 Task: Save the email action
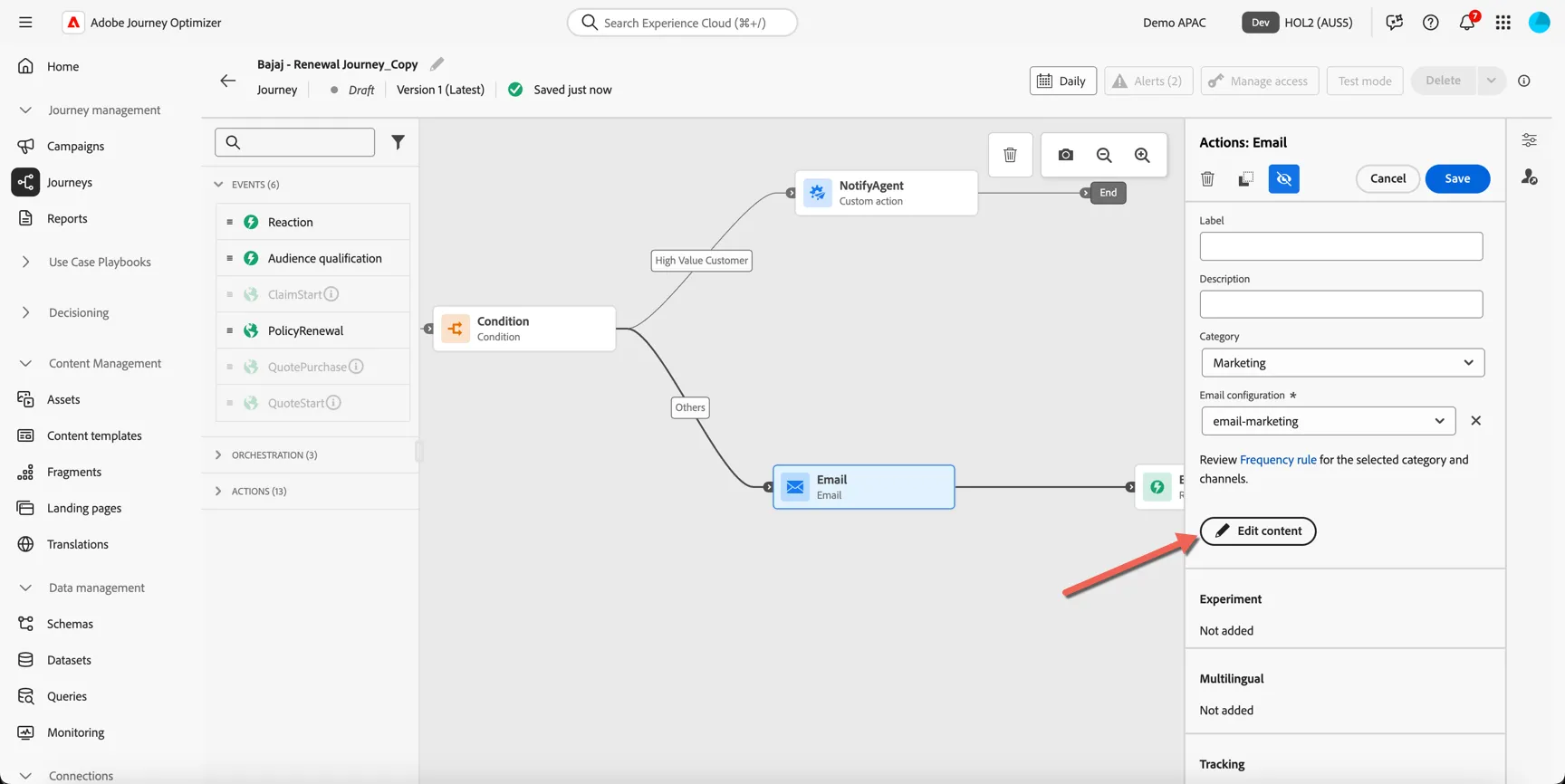pyautogui.click(x=1457, y=178)
